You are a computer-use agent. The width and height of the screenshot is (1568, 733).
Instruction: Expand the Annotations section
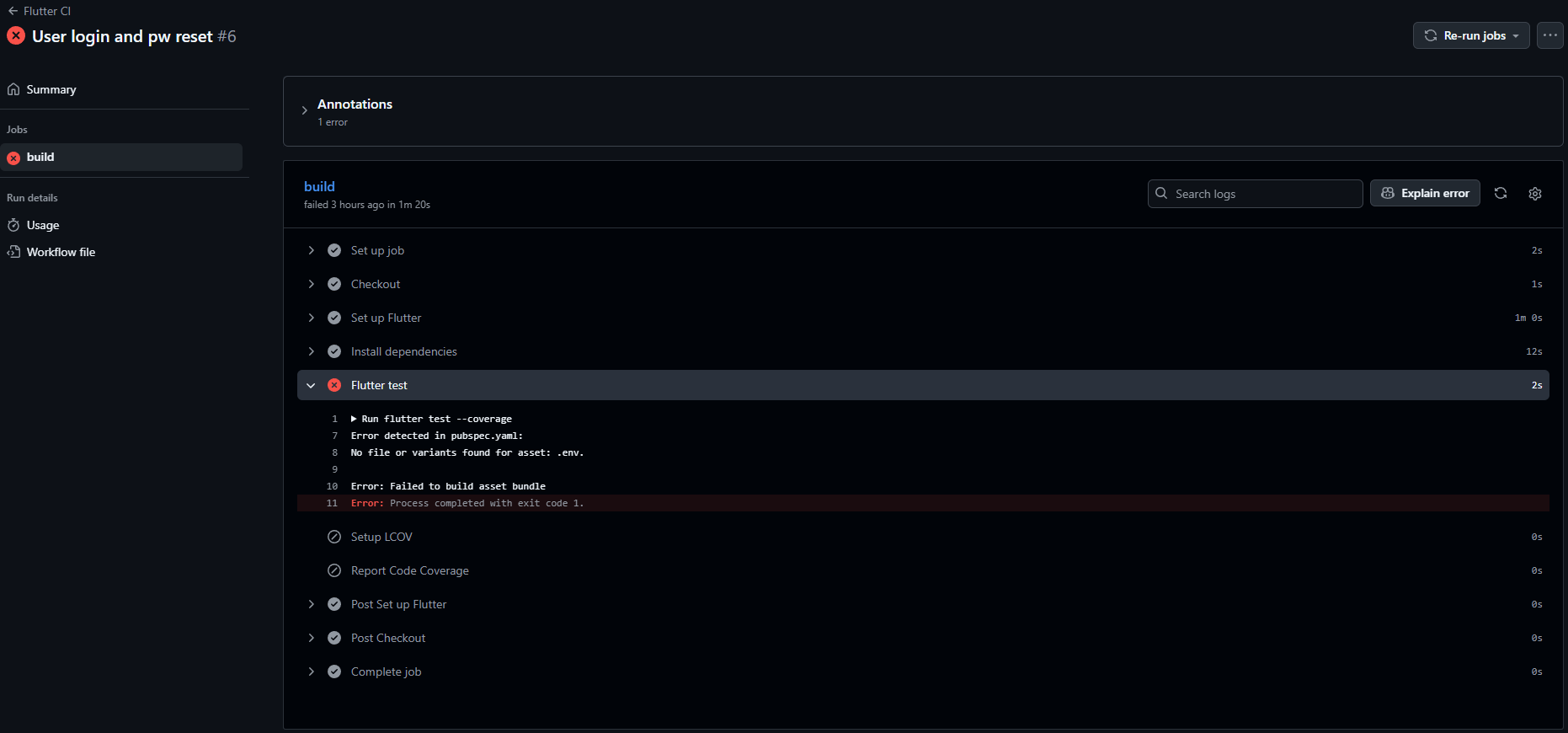tap(304, 110)
